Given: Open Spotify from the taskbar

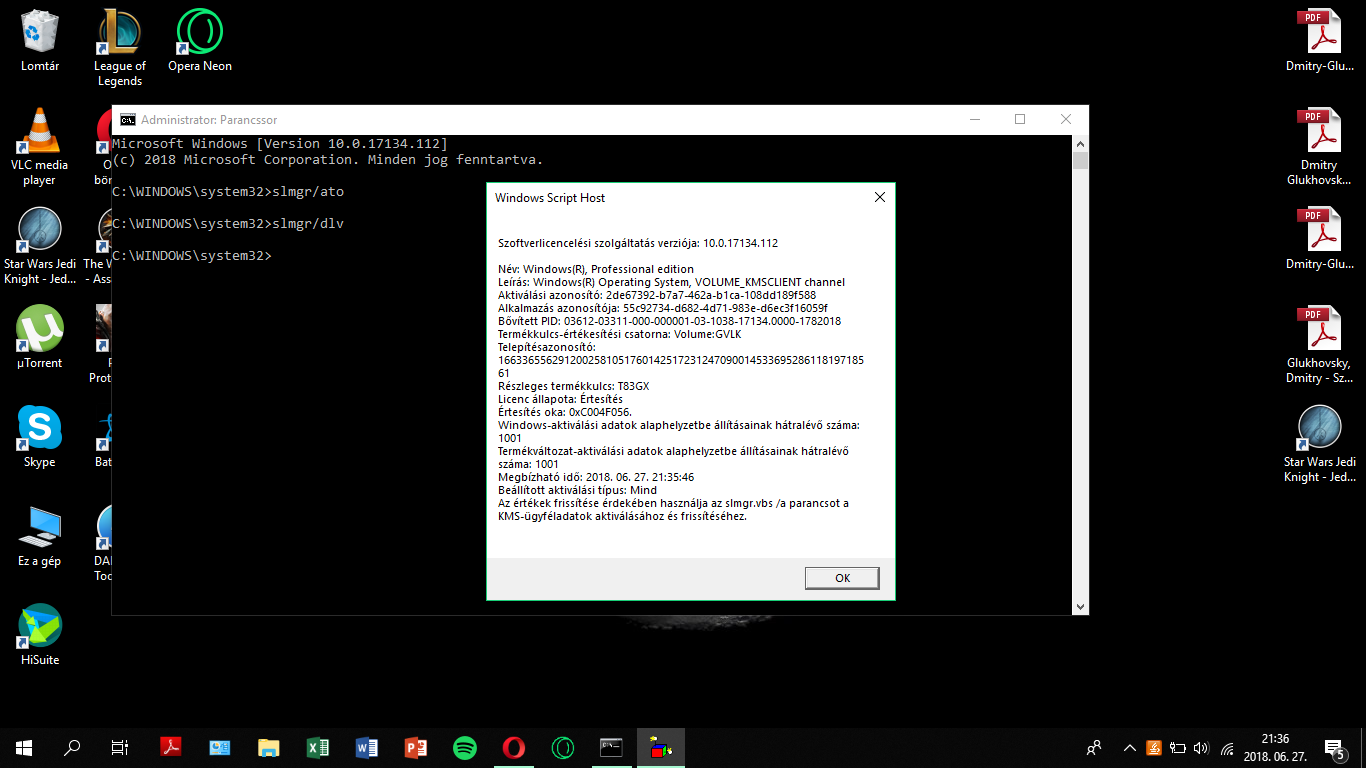Looking at the screenshot, I should [x=465, y=748].
